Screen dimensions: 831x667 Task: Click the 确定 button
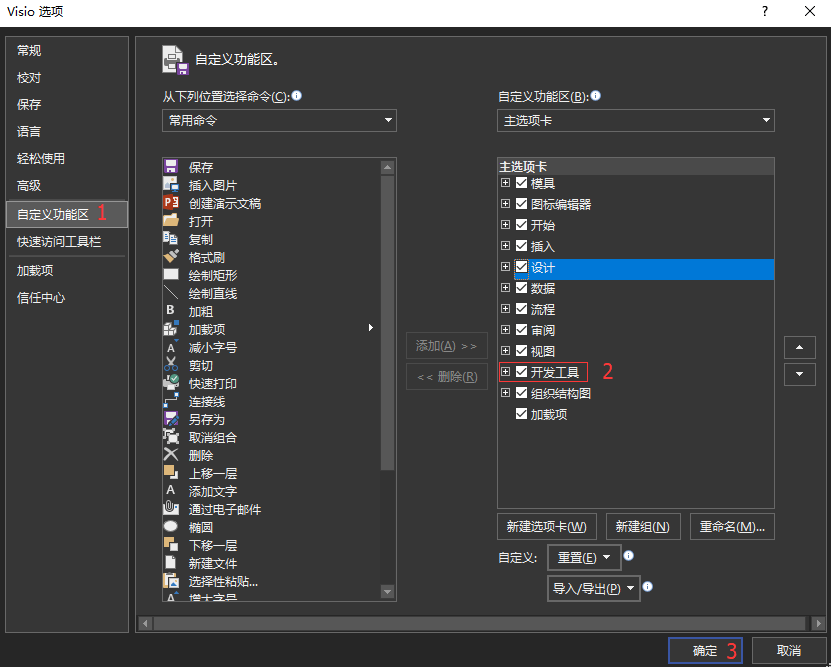tap(705, 651)
